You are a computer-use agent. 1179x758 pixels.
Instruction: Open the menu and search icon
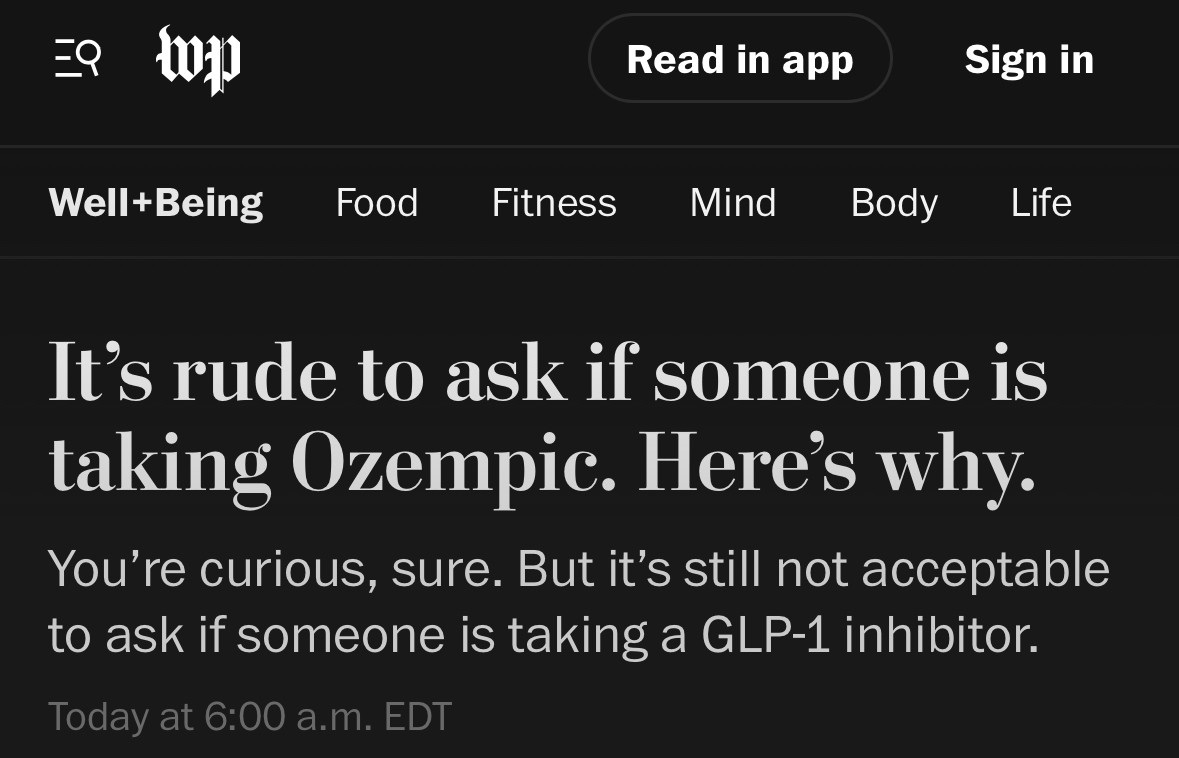tap(77, 59)
